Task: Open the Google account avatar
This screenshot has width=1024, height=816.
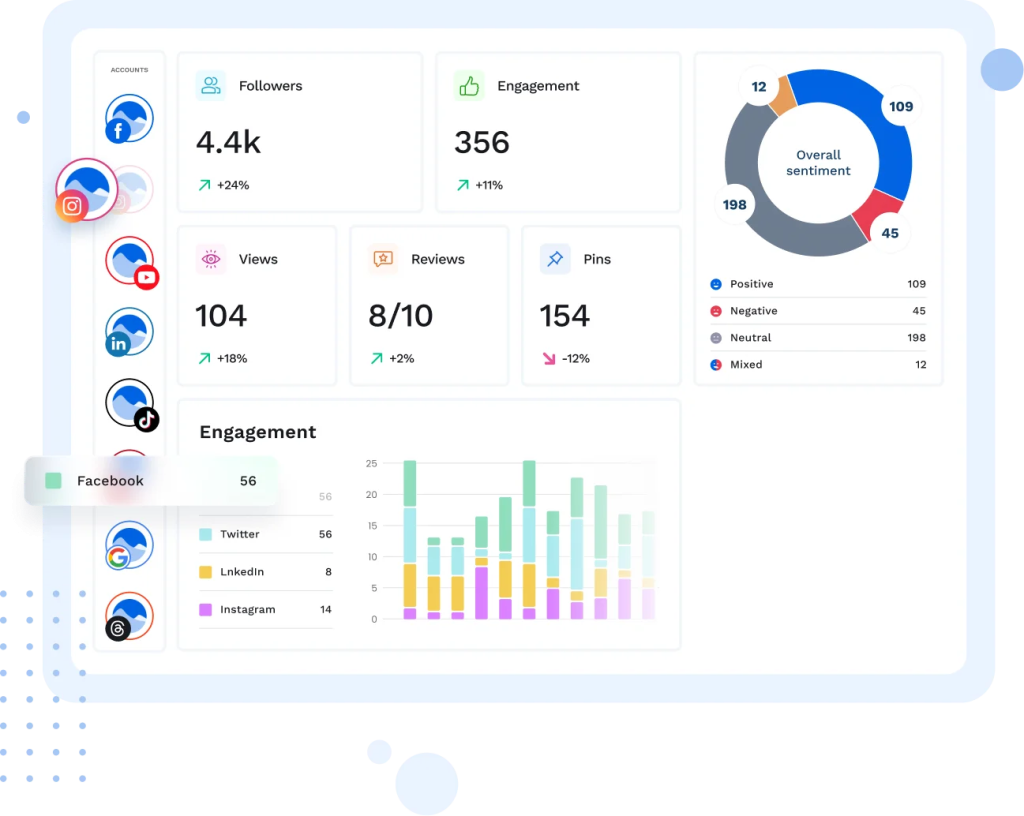Action: point(129,545)
